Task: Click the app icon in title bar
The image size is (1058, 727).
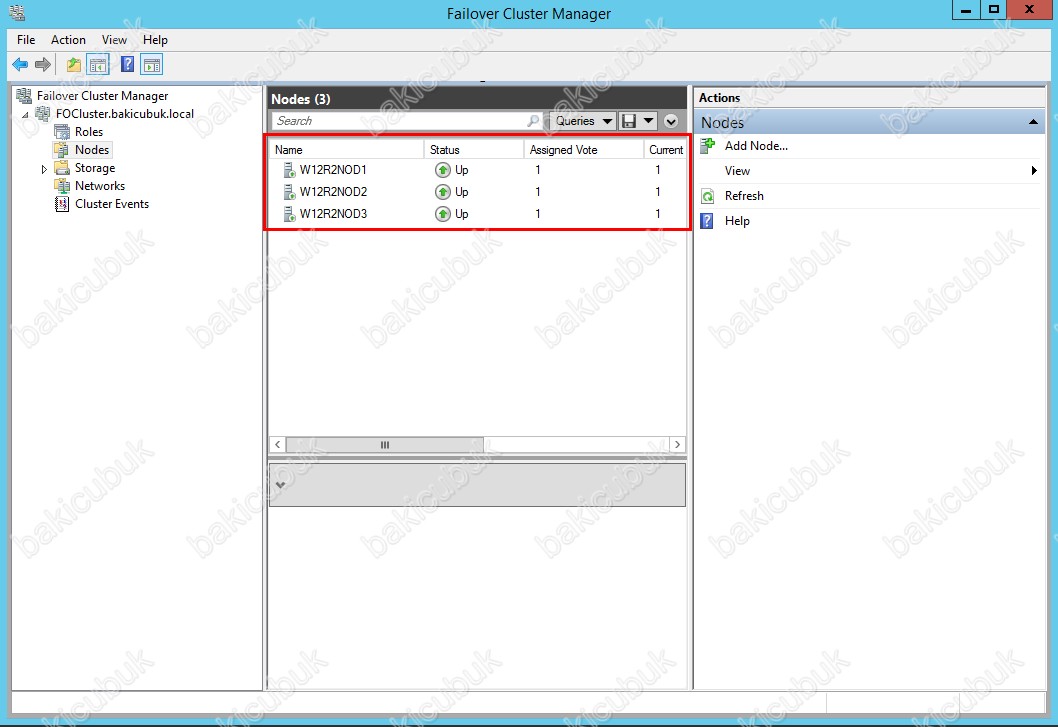Action: pos(17,12)
